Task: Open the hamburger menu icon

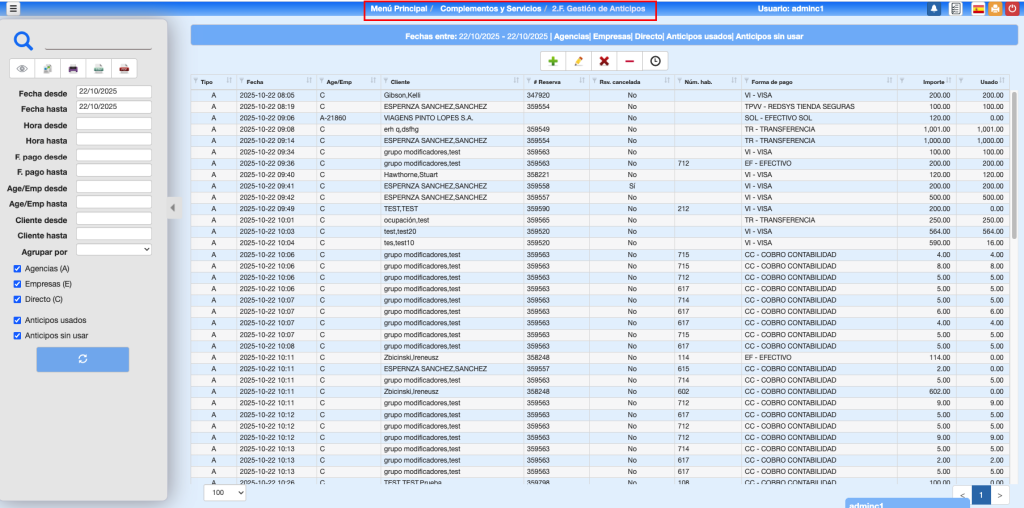Action: pyautogui.click(x=13, y=9)
